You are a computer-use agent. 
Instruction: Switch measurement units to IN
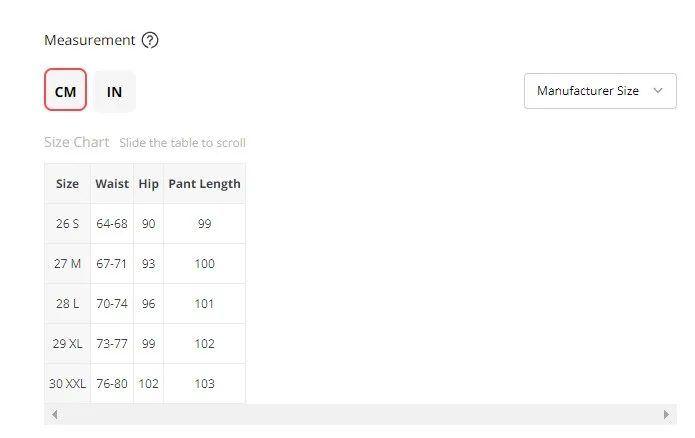(x=115, y=91)
